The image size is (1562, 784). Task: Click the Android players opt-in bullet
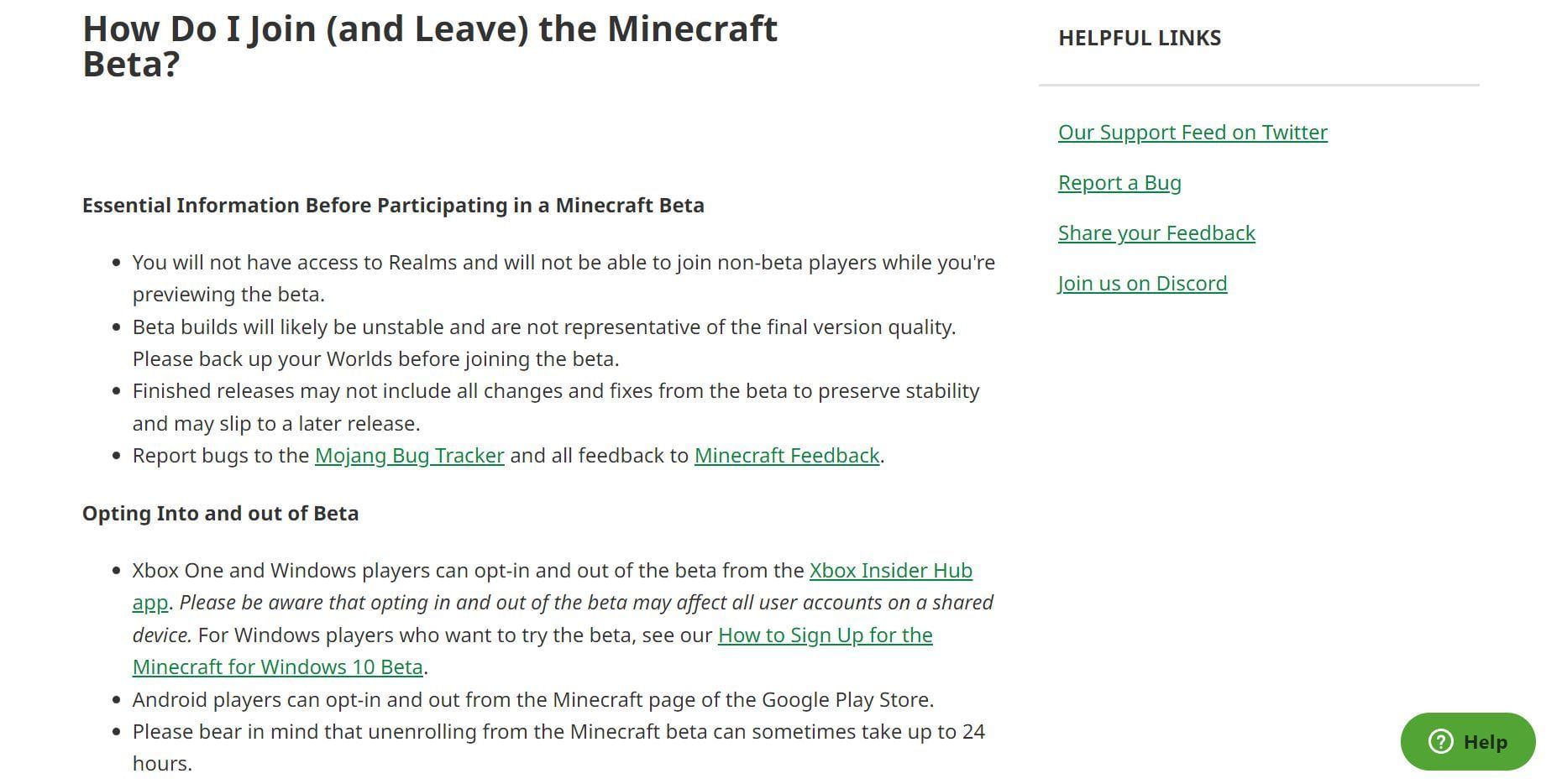(x=533, y=700)
